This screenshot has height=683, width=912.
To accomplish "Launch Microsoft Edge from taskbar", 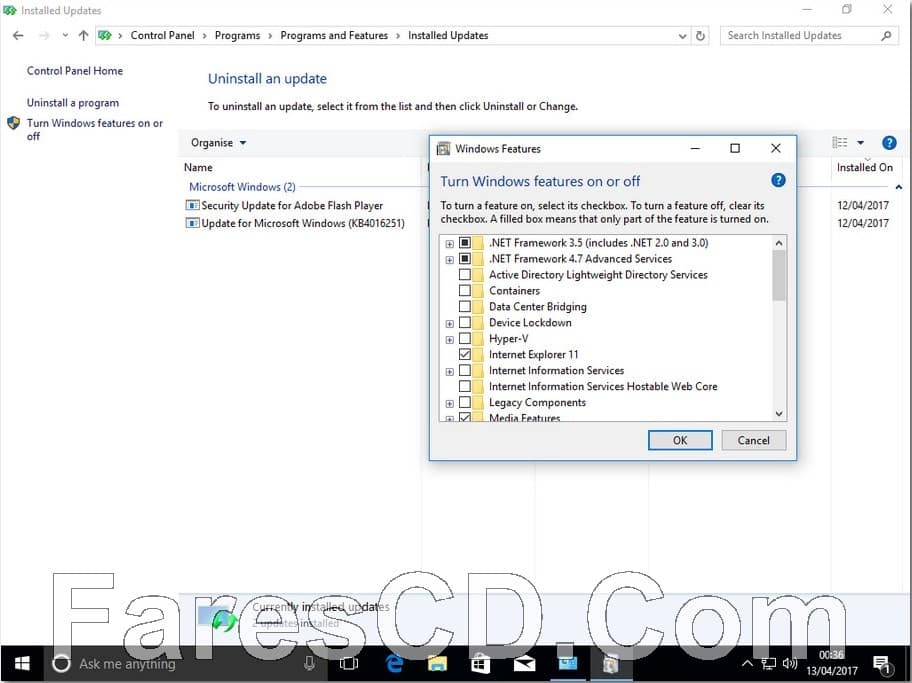I will click(x=394, y=664).
